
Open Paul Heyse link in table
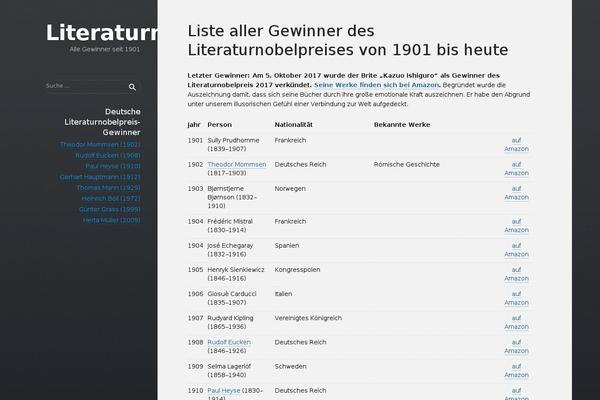[x=224, y=390]
